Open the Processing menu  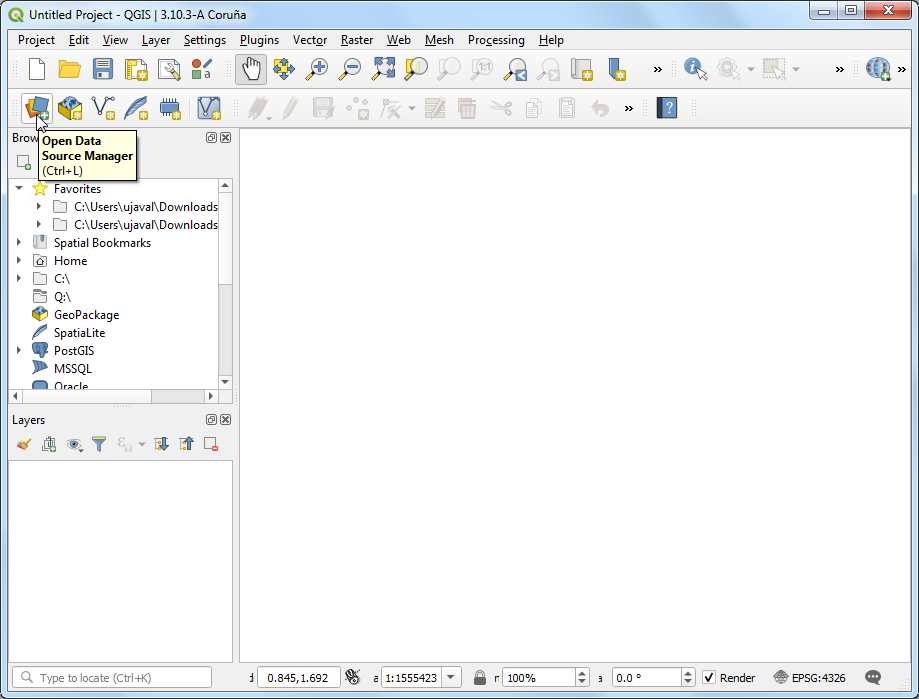496,40
